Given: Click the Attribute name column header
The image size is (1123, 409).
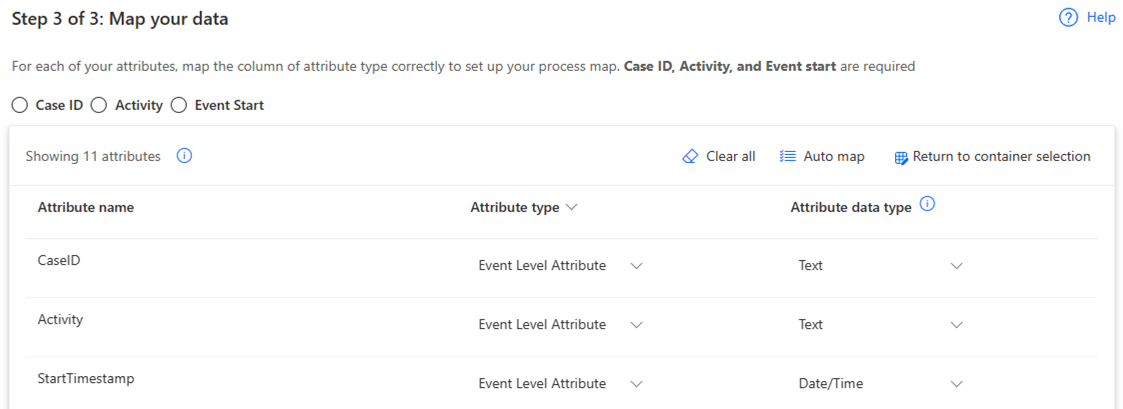Looking at the screenshot, I should pos(86,207).
